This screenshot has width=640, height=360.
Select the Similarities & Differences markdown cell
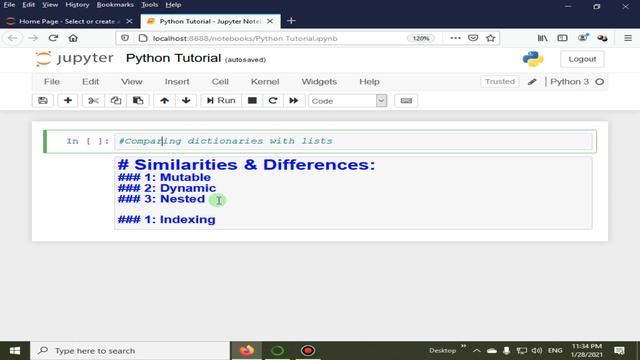[353, 193]
